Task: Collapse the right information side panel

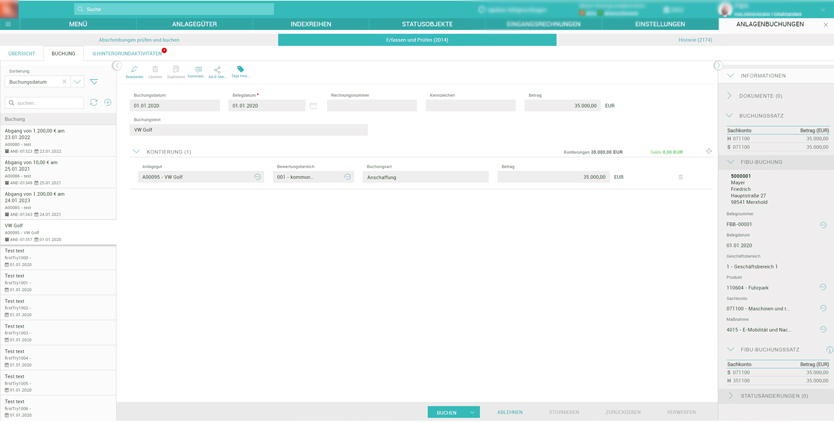Action: (718, 66)
